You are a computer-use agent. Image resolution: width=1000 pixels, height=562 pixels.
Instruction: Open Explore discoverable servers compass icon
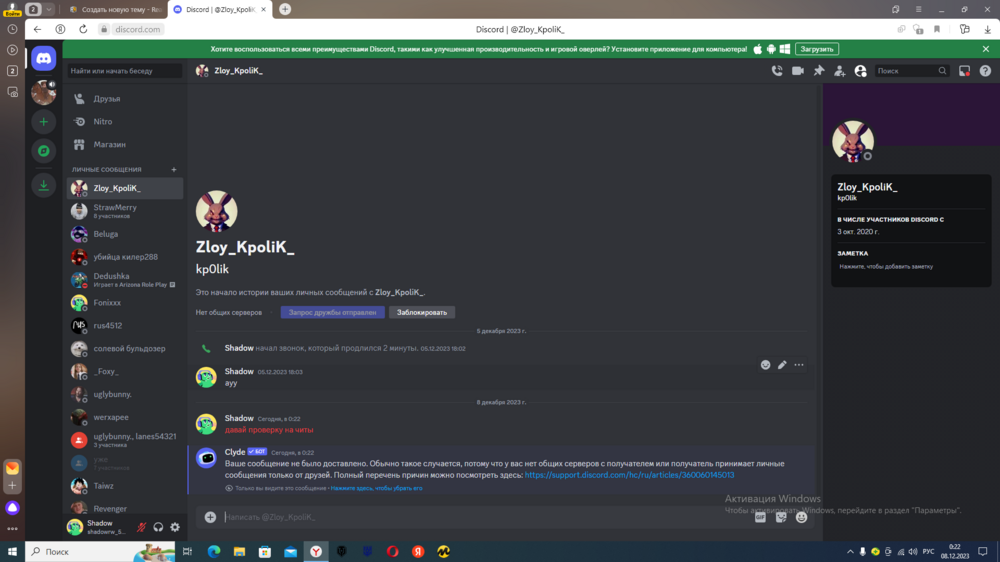click(x=43, y=151)
